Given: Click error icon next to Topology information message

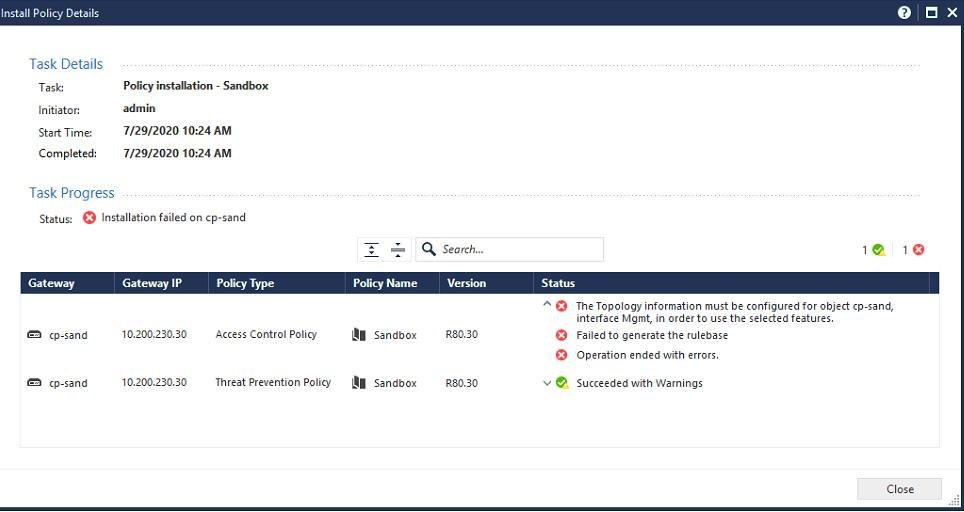Looking at the screenshot, I should click(x=561, y=306).
